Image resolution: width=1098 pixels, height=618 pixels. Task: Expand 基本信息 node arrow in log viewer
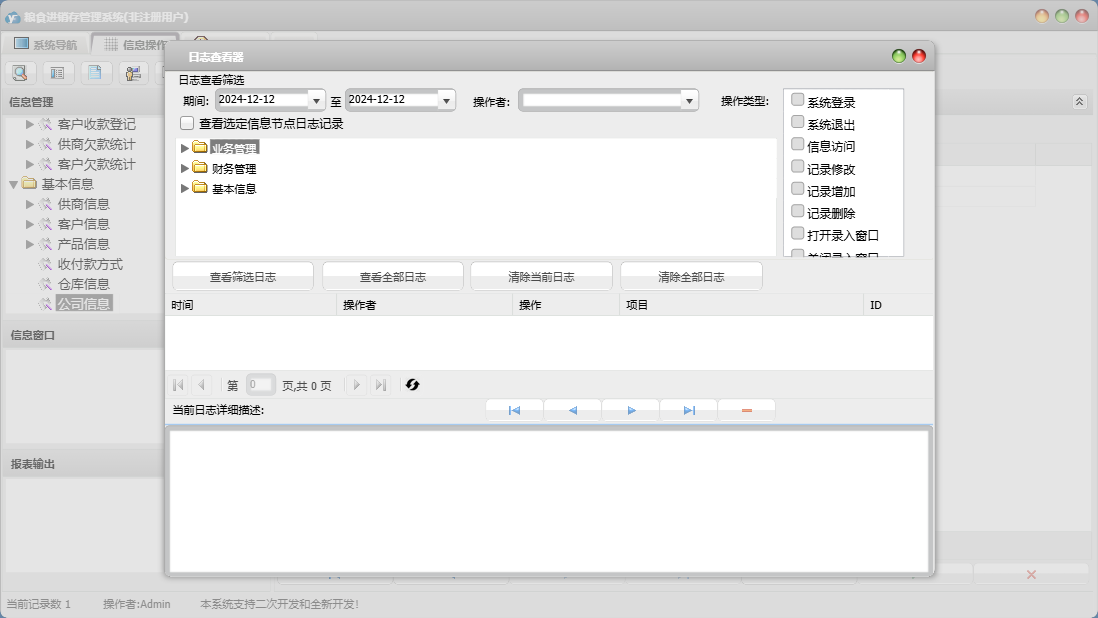click(185, 188)
